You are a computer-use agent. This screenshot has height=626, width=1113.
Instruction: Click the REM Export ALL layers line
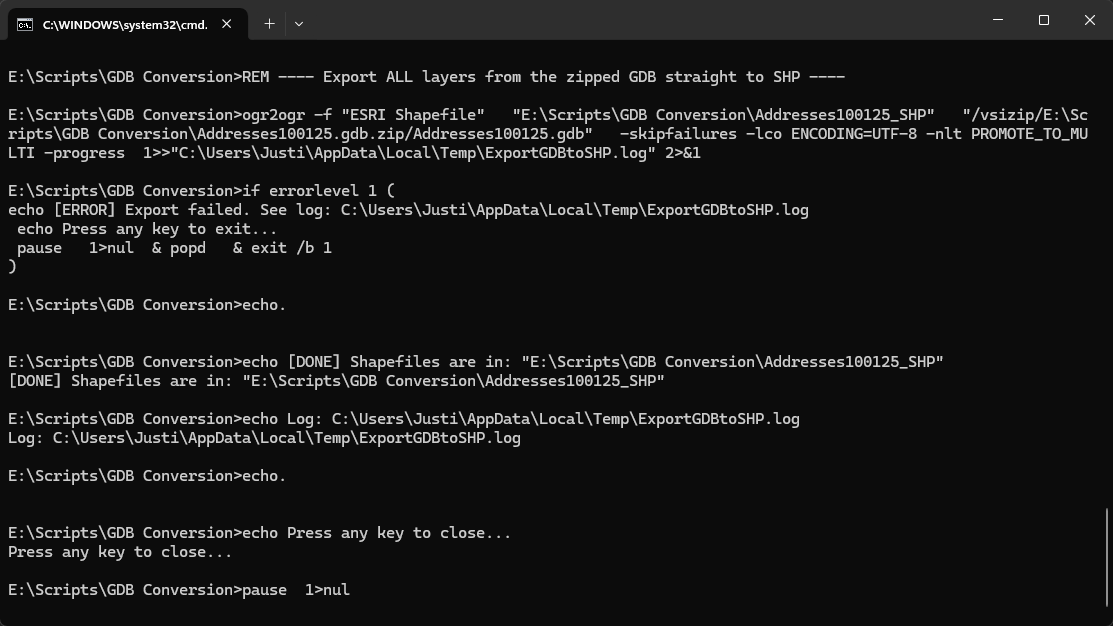pyautogui.click(x=426, y=77)
